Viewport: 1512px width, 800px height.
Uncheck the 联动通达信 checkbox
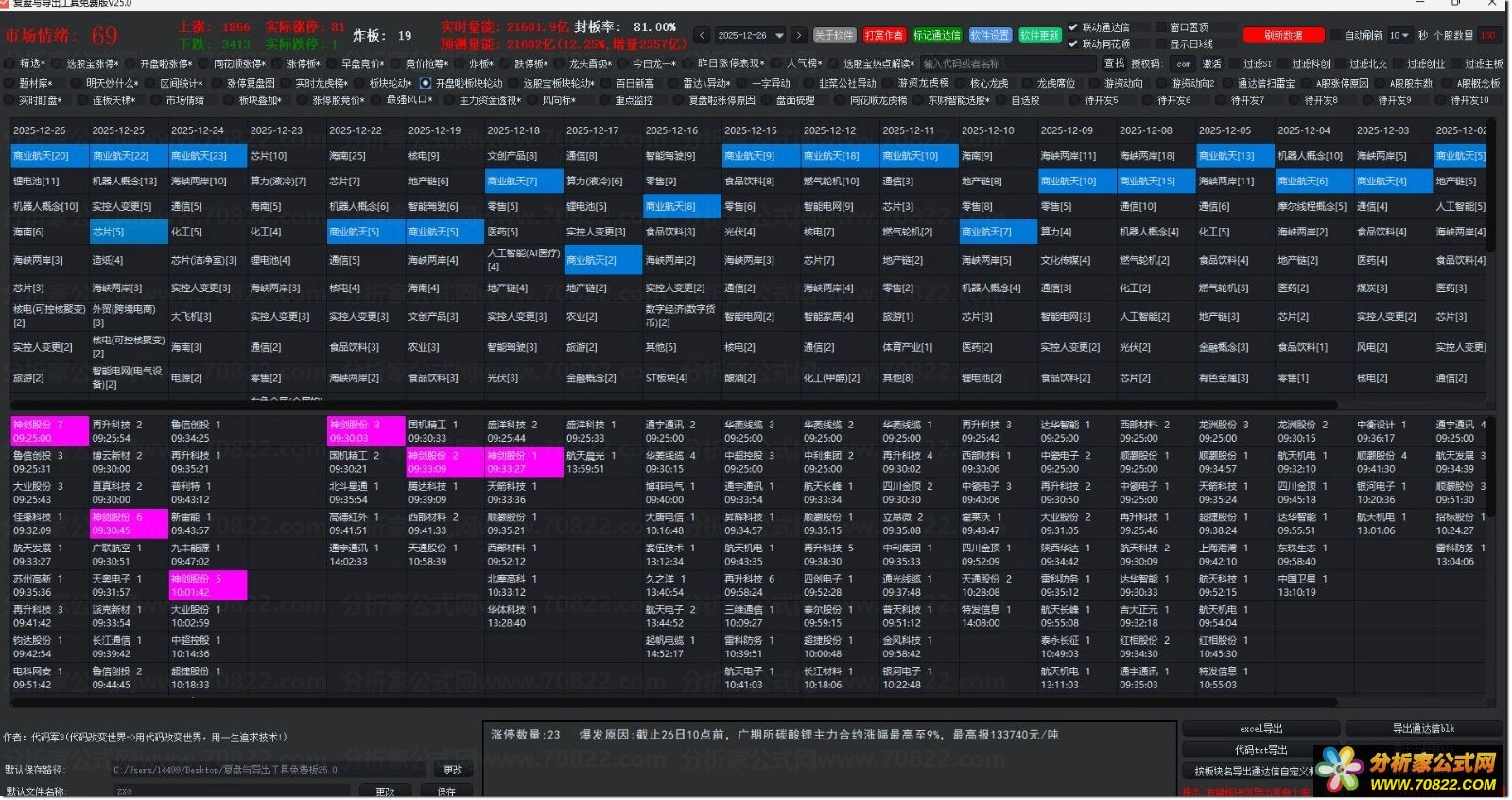tap(1073, 27)
